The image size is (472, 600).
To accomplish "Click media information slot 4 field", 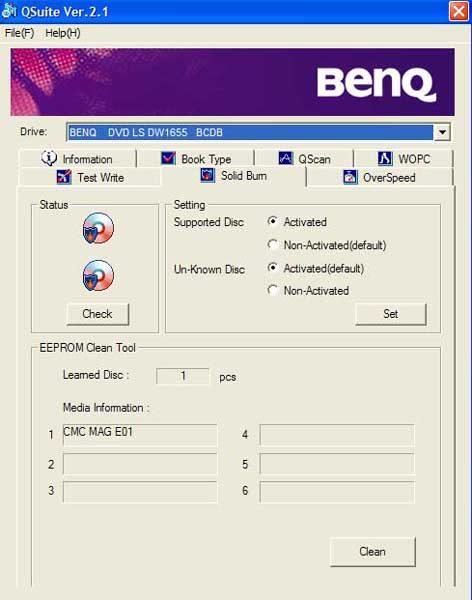I will point(337,435).
